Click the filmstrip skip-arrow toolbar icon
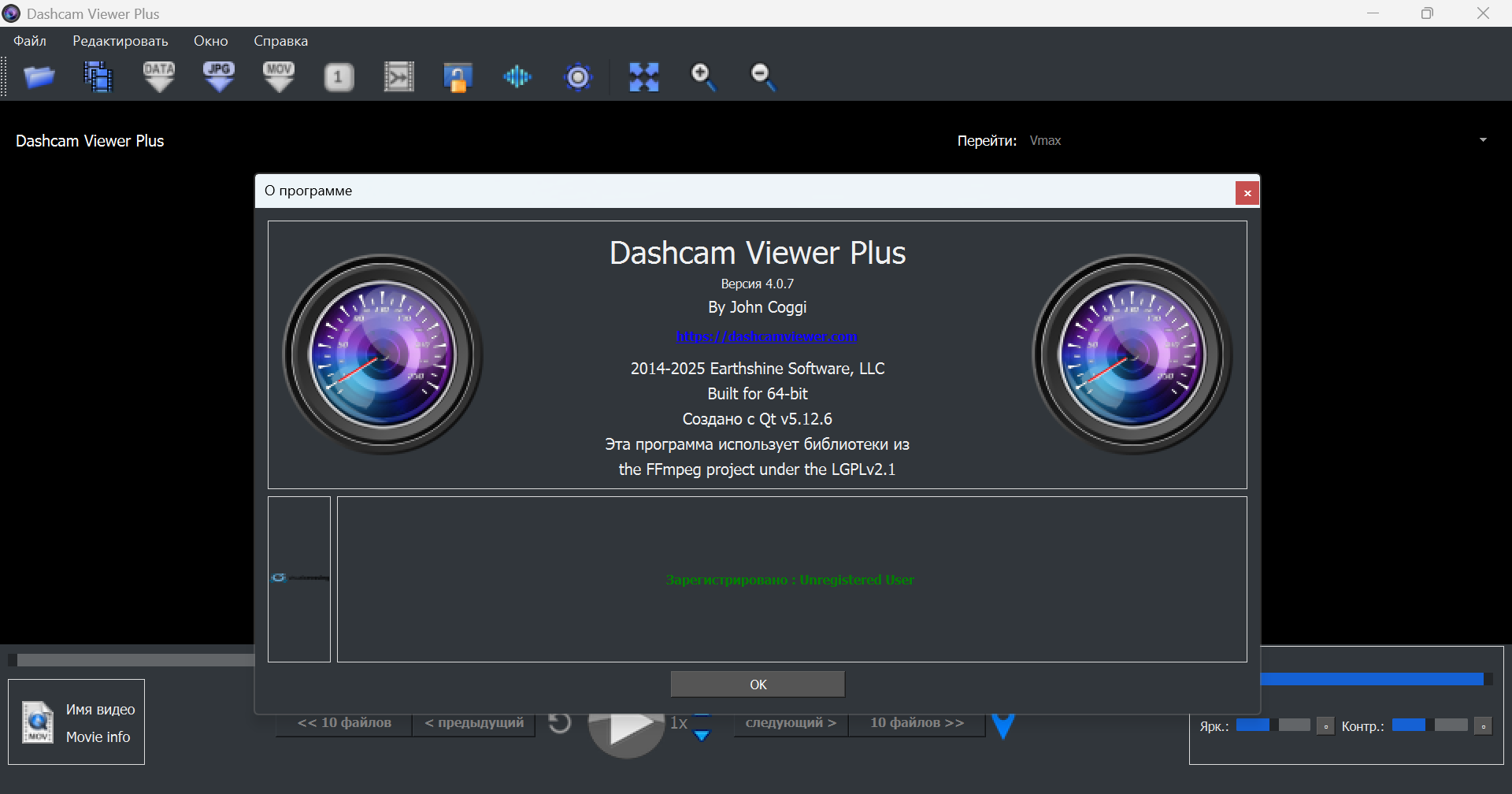The width and height of the screenshot is (1512, 794). coord(398,77)
